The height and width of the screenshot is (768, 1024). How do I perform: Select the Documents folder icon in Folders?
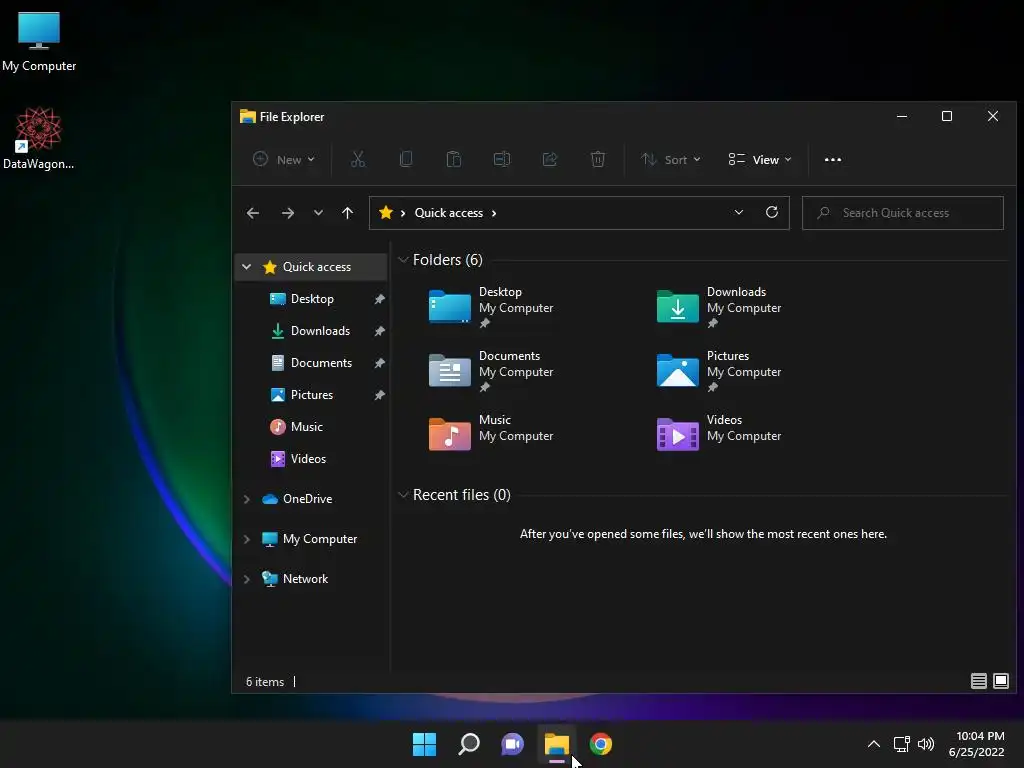(x=449, y=370)
